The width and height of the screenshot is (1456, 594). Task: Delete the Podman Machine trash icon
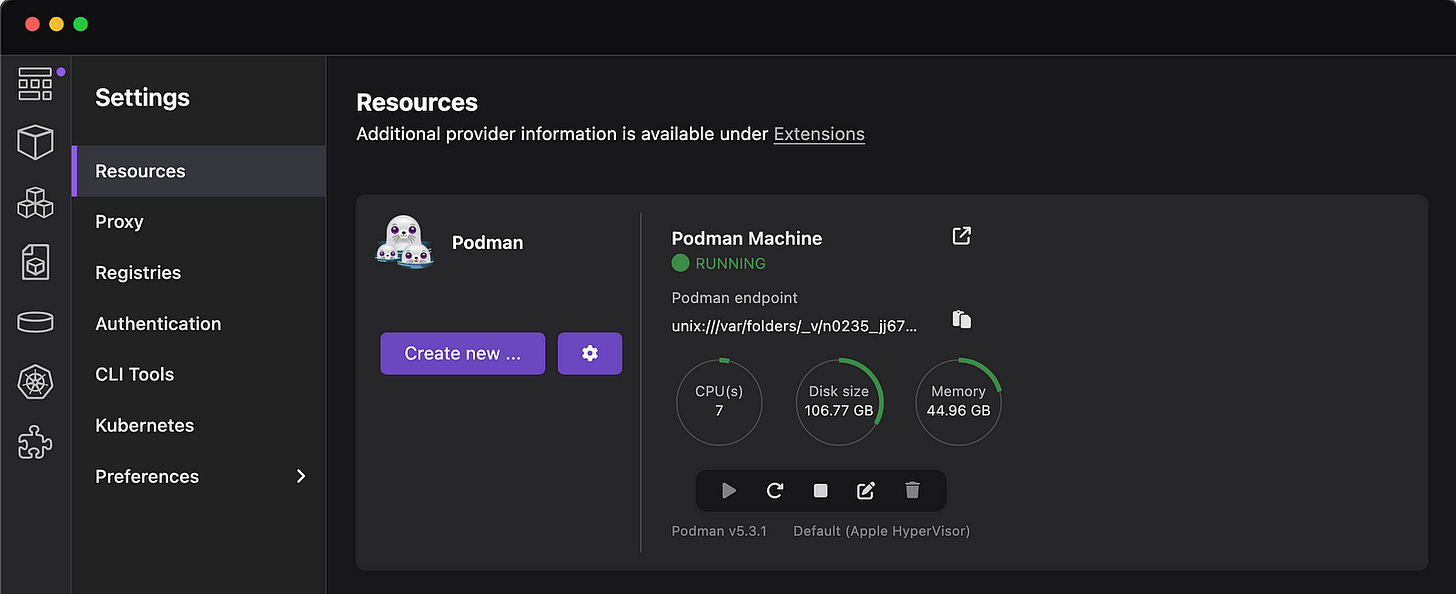[x=912, y=490]
